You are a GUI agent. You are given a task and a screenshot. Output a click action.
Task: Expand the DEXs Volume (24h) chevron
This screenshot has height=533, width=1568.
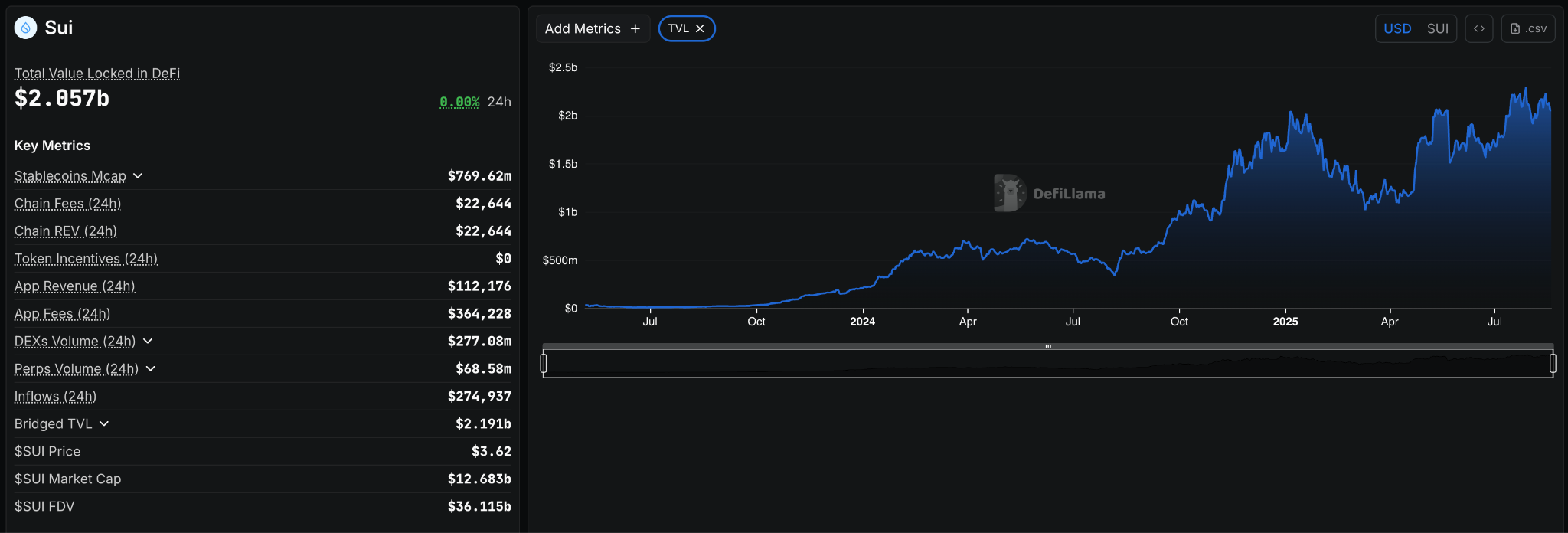148,341
